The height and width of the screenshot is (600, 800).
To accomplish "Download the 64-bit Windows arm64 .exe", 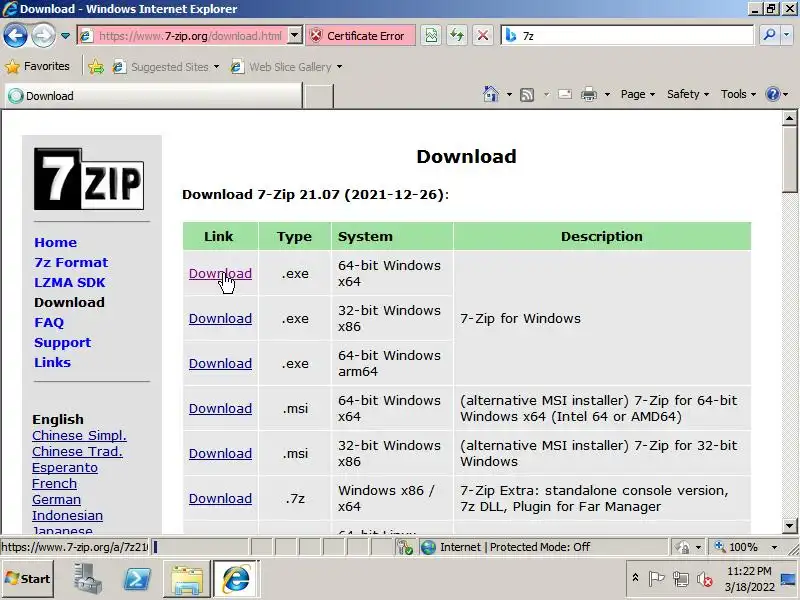I will coord(220,363).
